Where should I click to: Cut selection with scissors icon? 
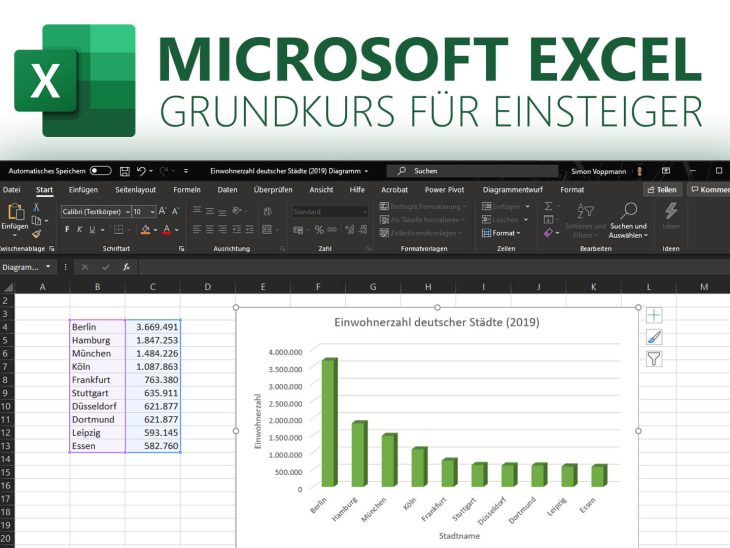click(36, 207)
